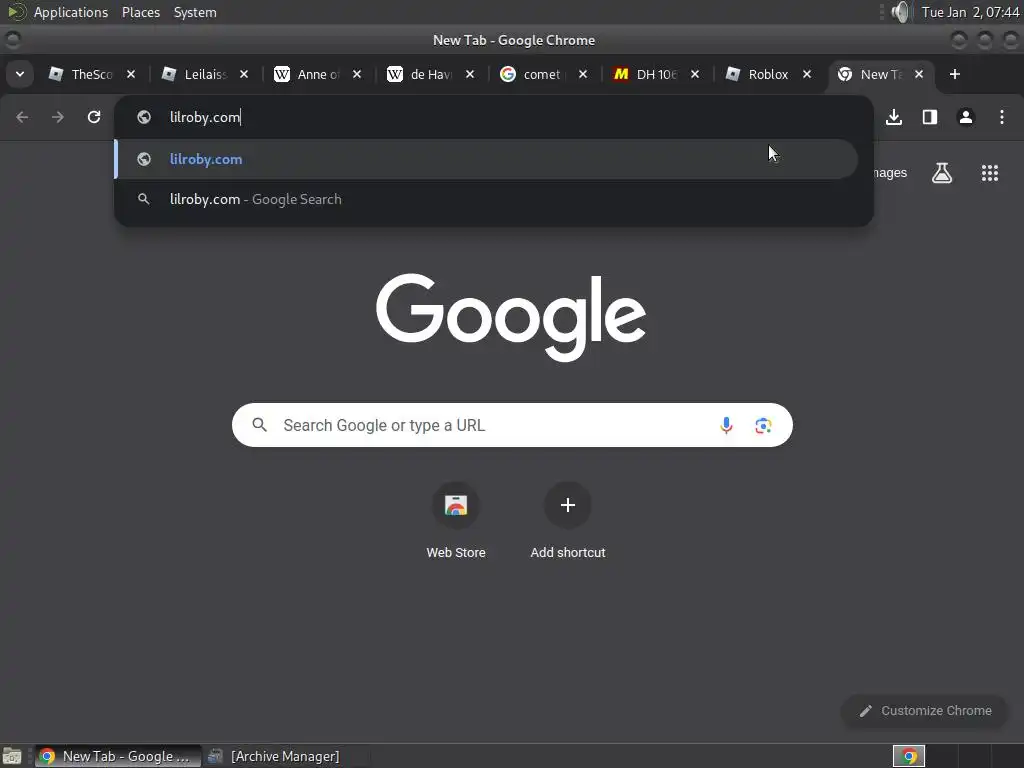Open the Applications menu
This screenshot has width=1024, height=768.
click(71, 12)
